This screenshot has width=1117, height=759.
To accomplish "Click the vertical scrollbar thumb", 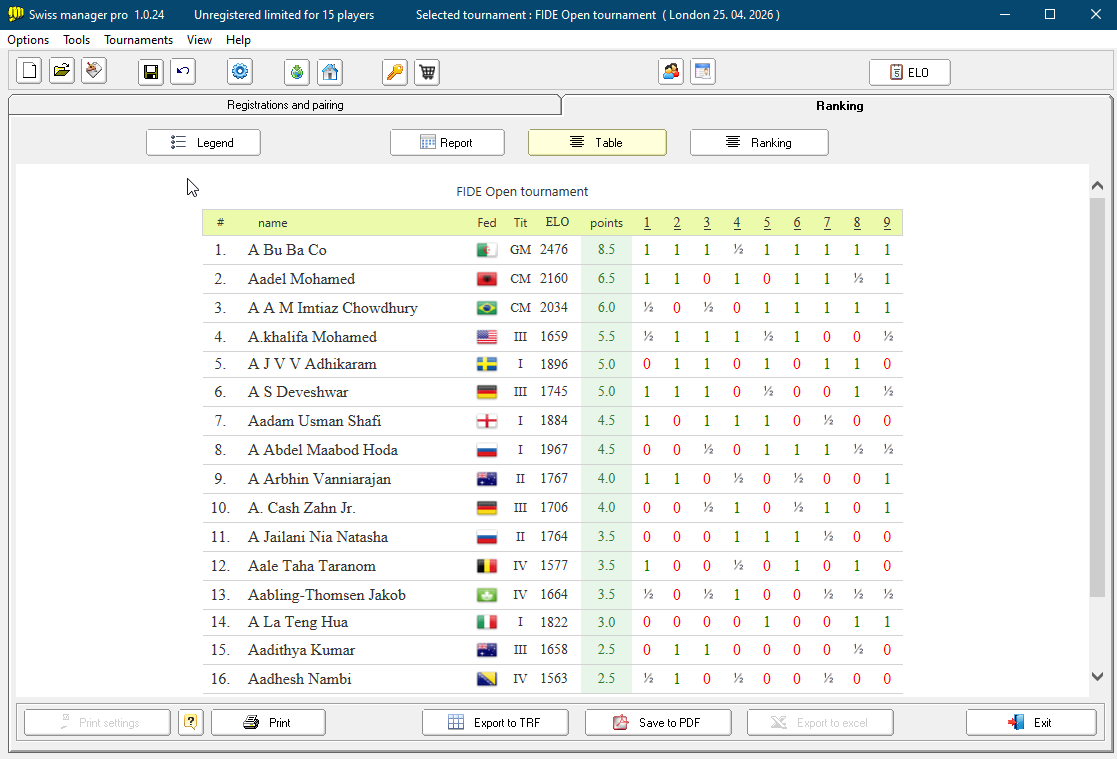I will [x=1097, y=398].
